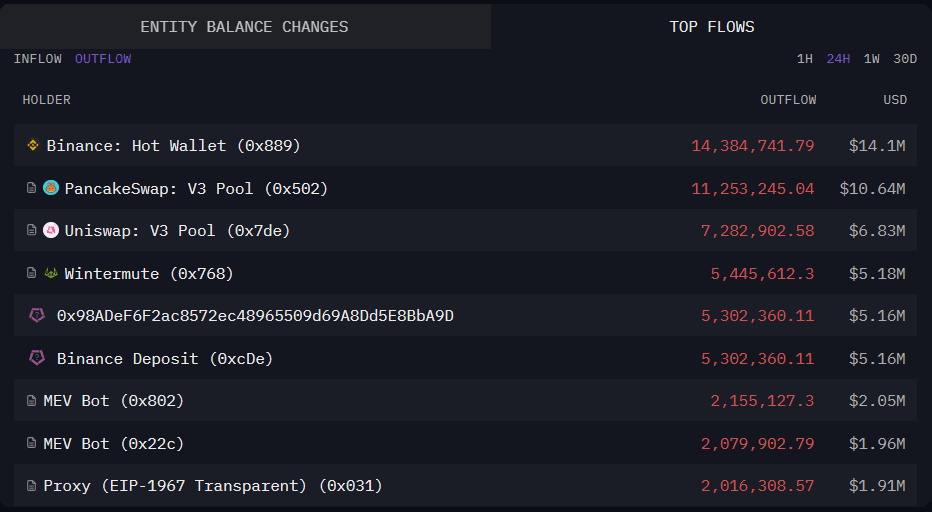Select the Outflow filter
Image resolution: width=932 pixels, height=512 pixels.
click(103, 59)
